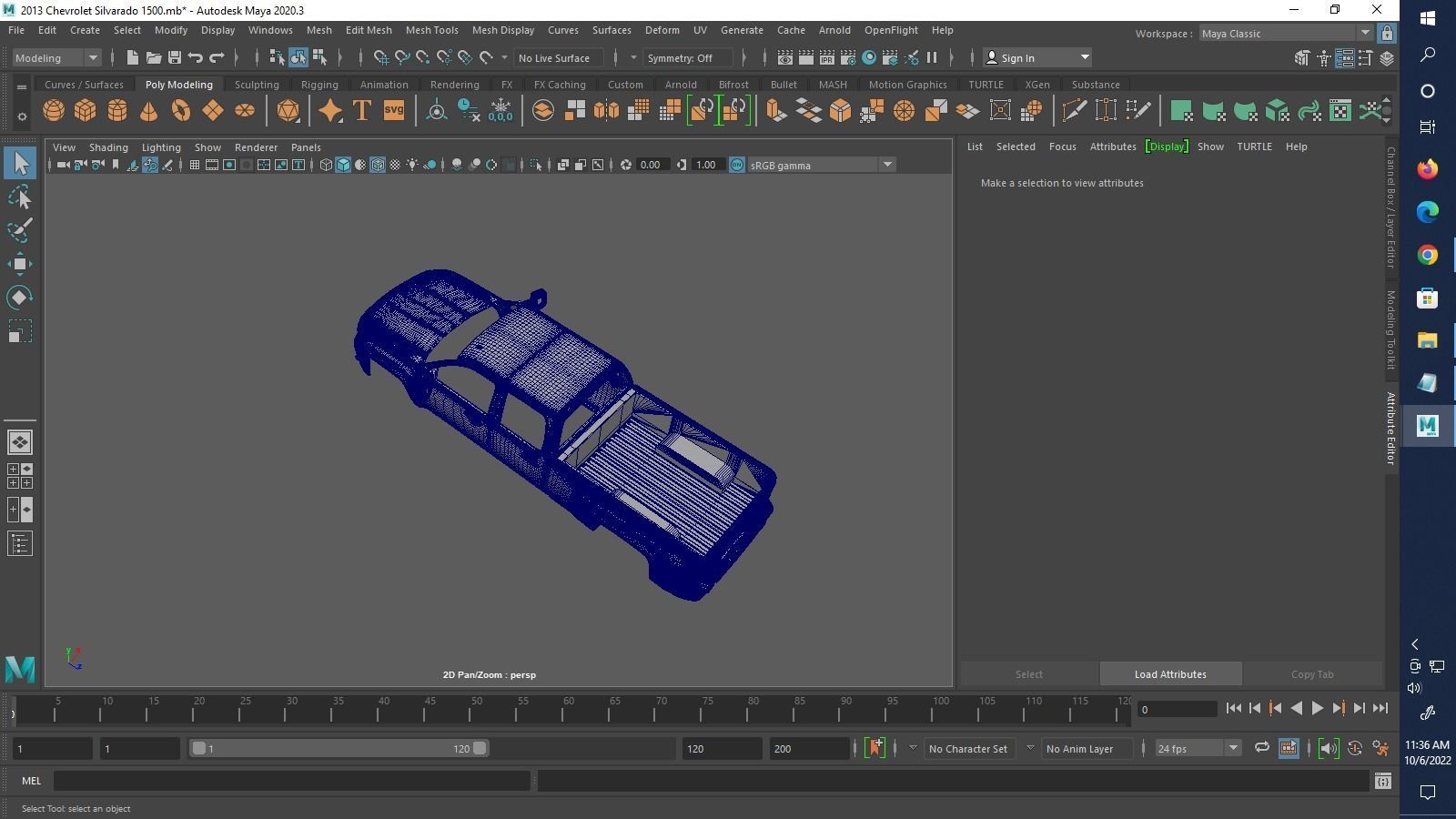This screenshot has height=819, width=1456.
Task: Click the playback range slider bar
Action: [x=339, y=748]
